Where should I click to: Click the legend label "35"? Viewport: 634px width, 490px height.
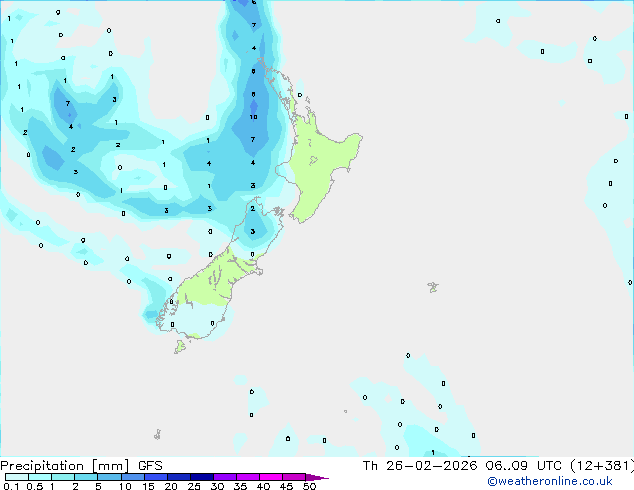[x=240, y=486]
